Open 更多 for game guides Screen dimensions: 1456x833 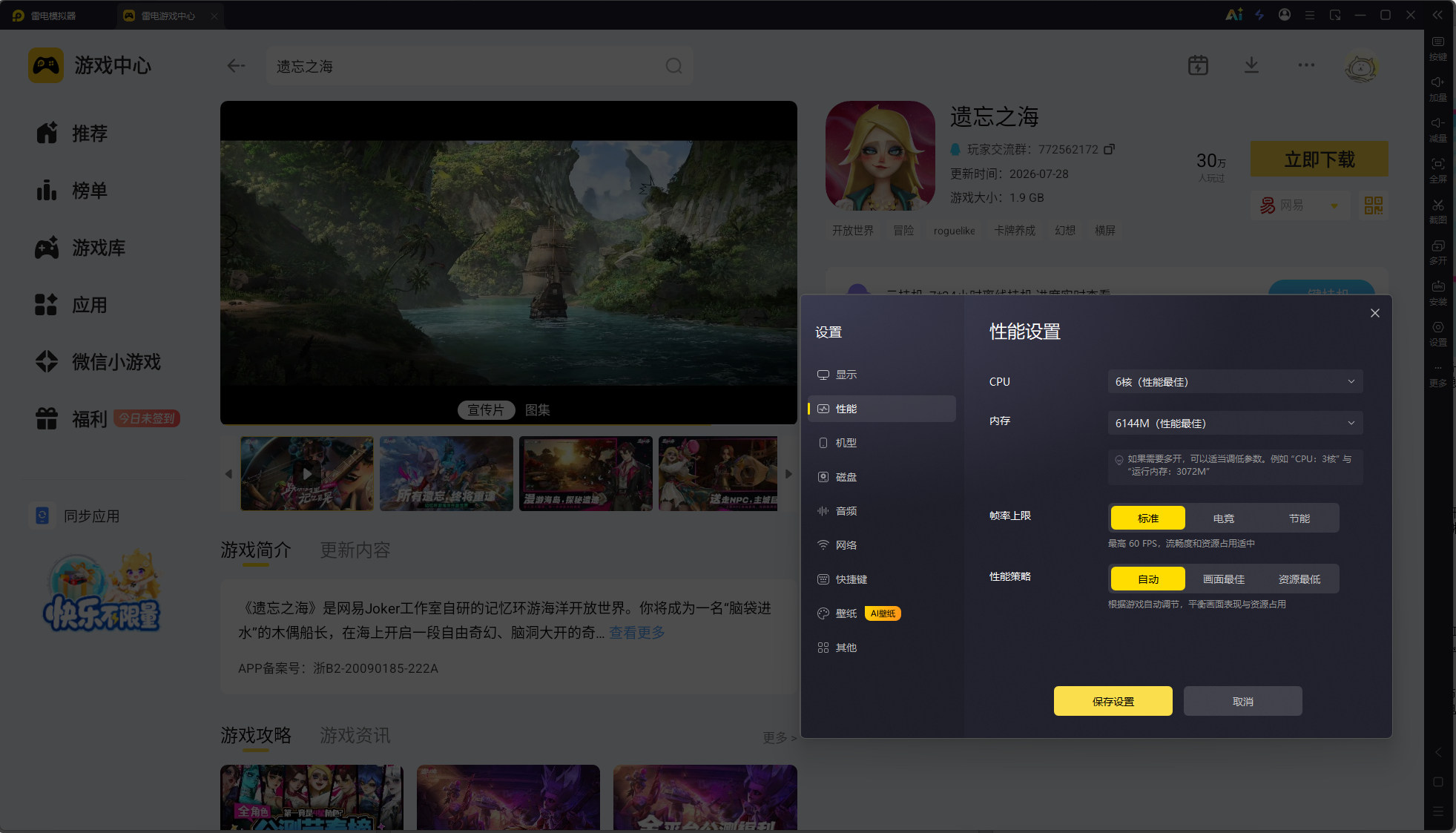tap(780, 737)
